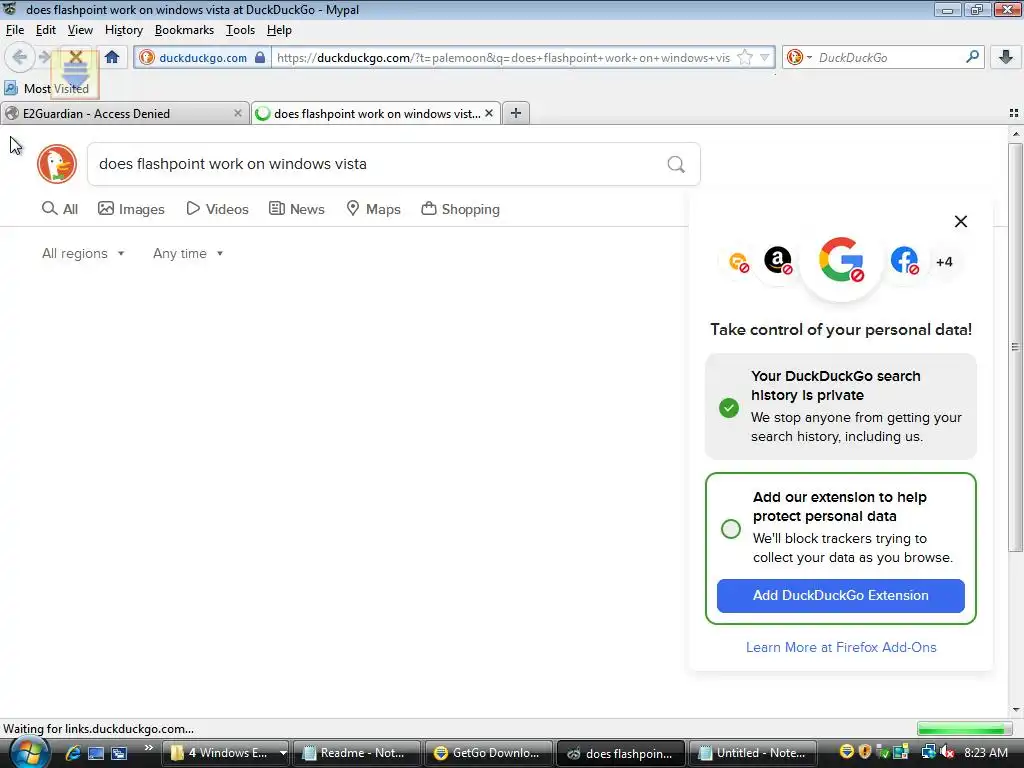
Task: Switch to GetGo Download taskbar button
Action: pyautogui.click(x=488, y=753)
